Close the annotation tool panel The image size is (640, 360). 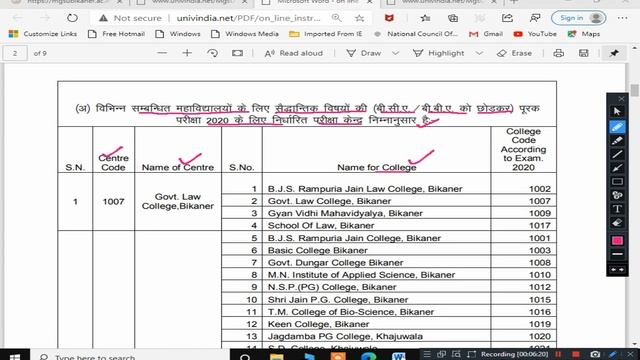[621, 99]
